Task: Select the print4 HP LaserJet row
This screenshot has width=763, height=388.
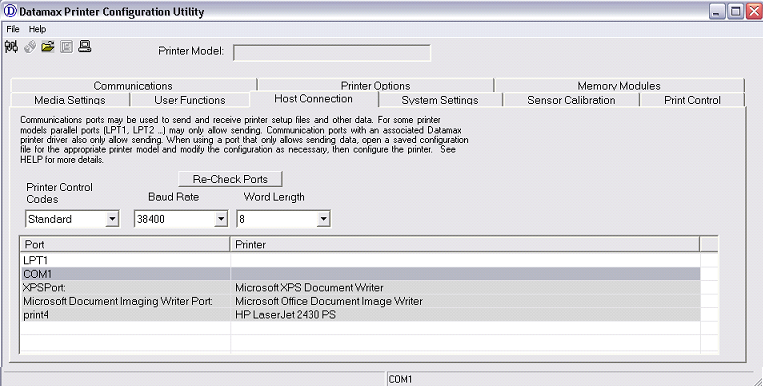Action: click(361, 315)
